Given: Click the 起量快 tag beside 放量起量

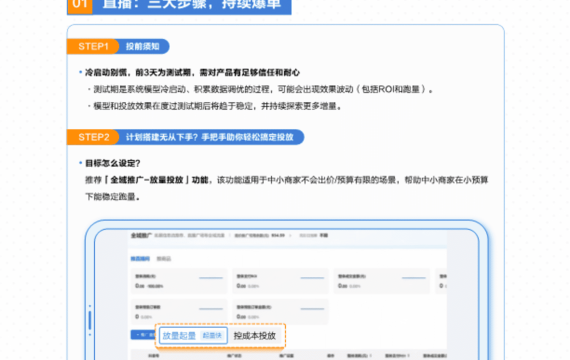Looking at the screenshot, I should pos(212,336).
